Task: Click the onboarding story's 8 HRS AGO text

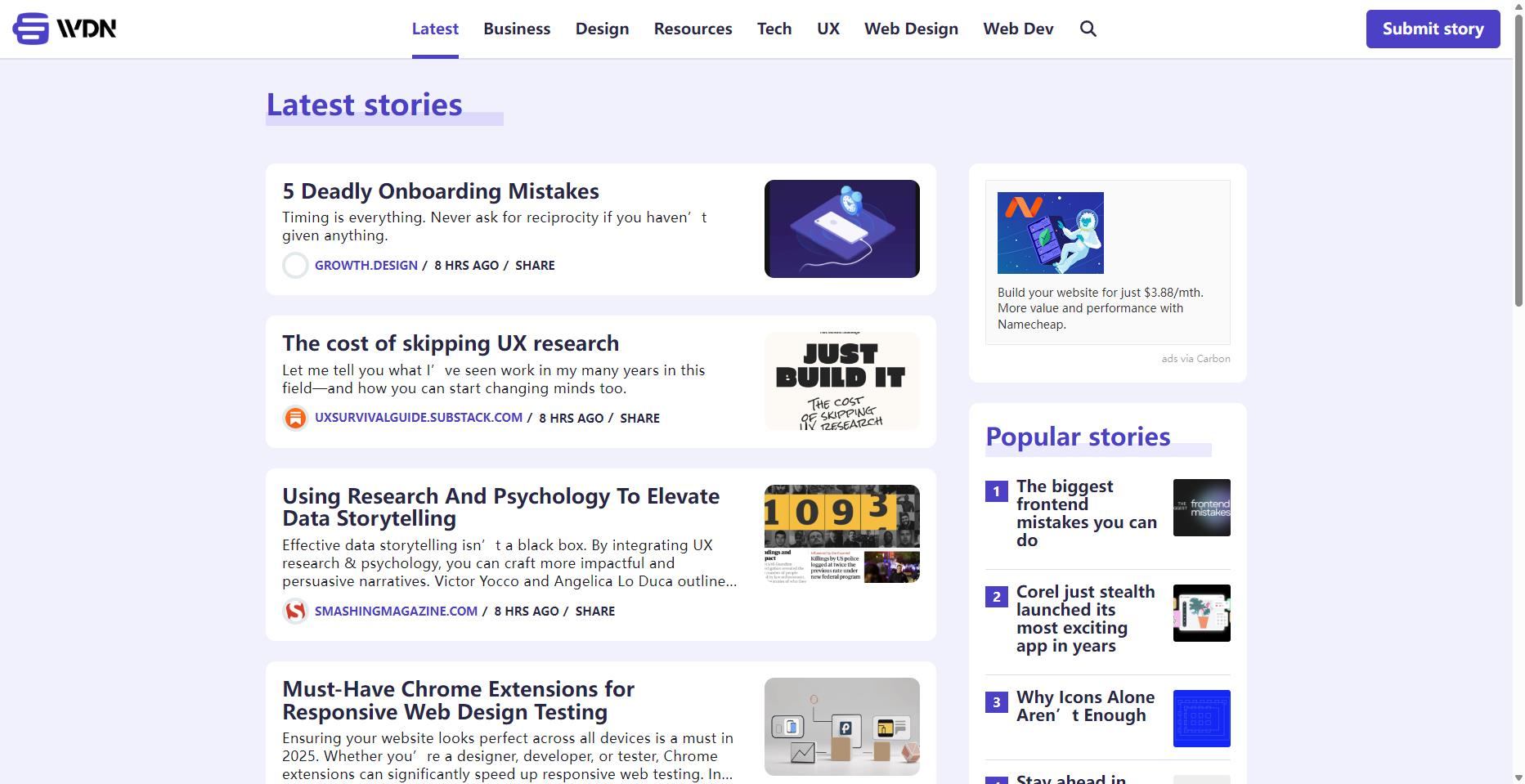Action: click(466, 266)
